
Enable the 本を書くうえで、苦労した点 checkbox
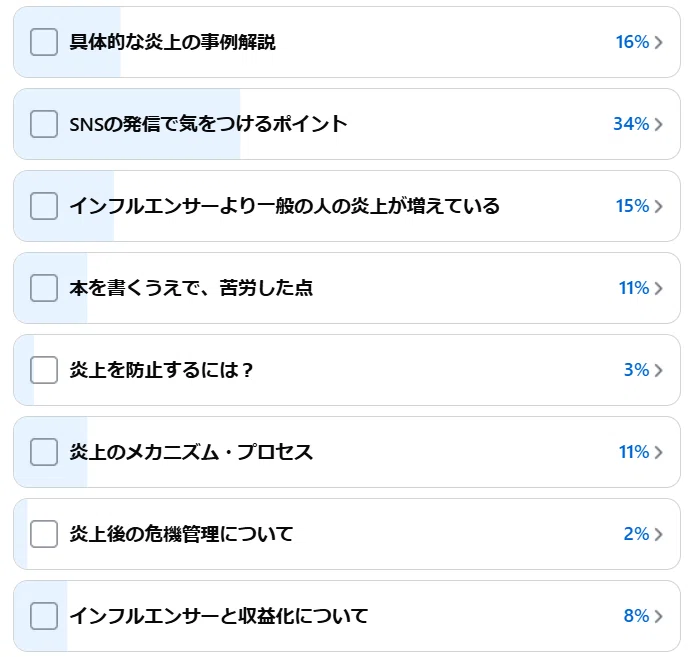click(44, 288)
